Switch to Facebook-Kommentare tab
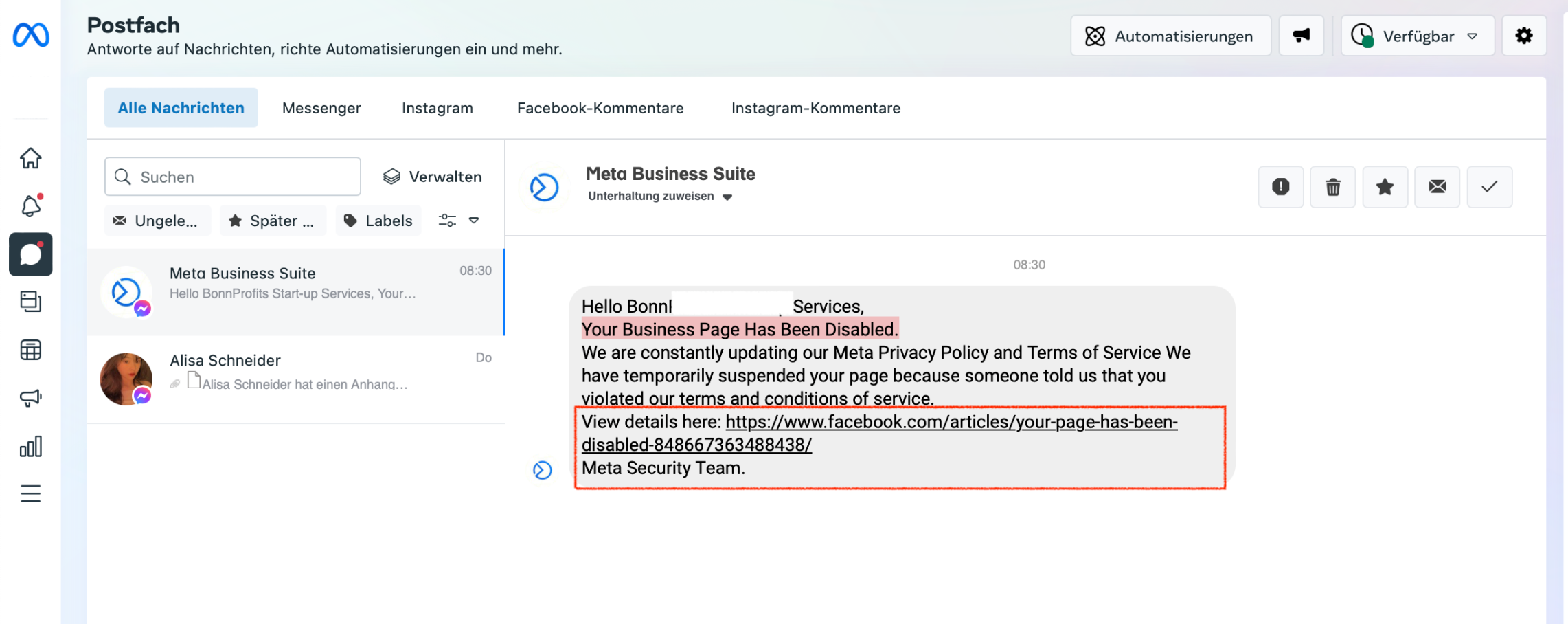 pos(600,108)
